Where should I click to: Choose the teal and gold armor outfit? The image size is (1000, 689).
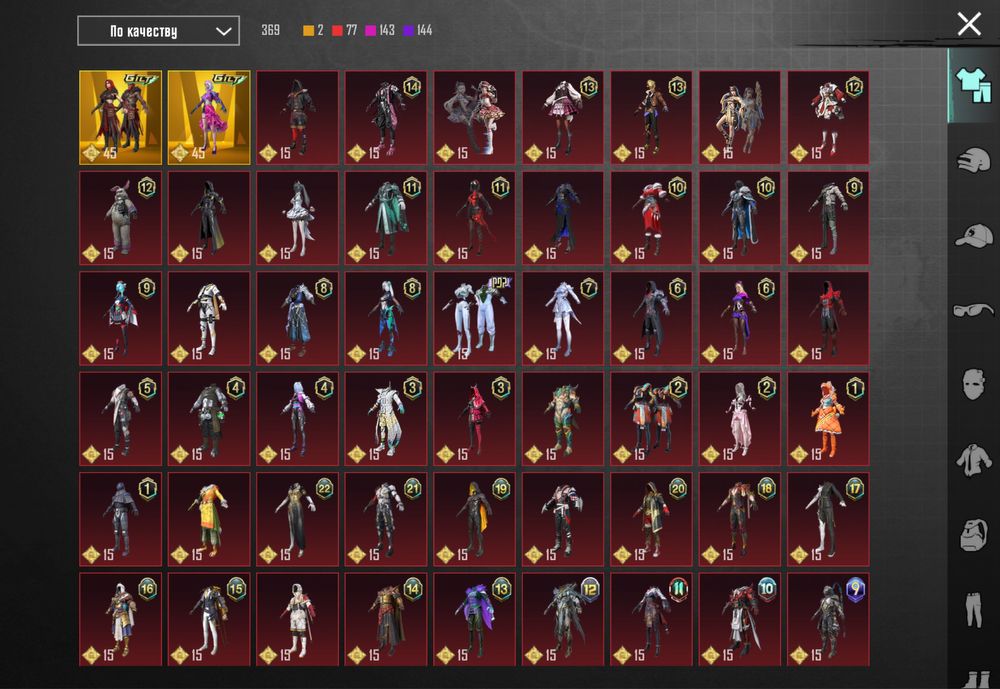pyautogui.click(x=563, y=419)
